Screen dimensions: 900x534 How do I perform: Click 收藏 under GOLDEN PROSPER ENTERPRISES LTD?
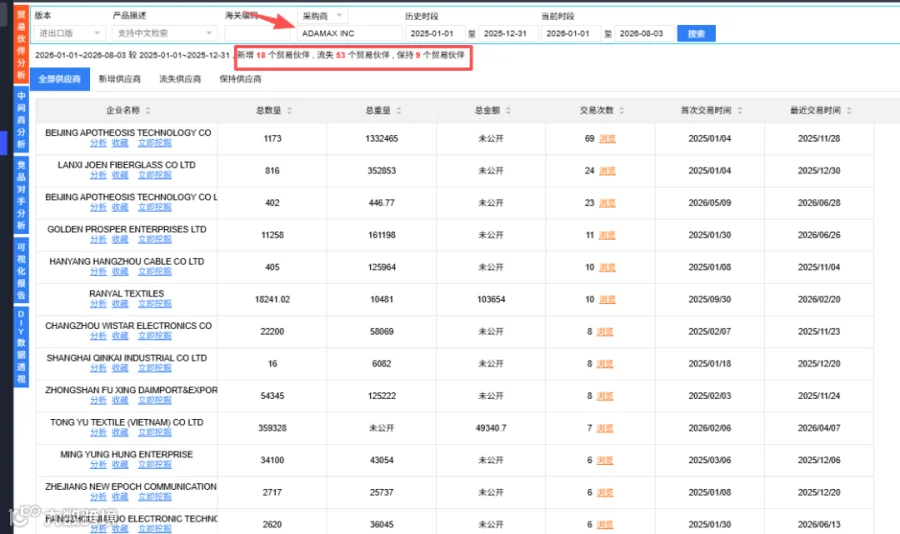point(120,239)
